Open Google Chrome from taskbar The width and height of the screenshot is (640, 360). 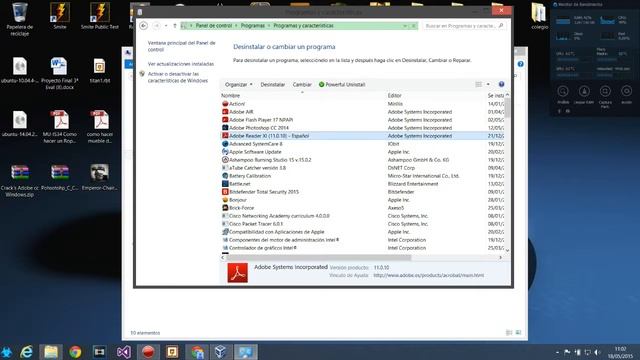click(x=75, y=352)
